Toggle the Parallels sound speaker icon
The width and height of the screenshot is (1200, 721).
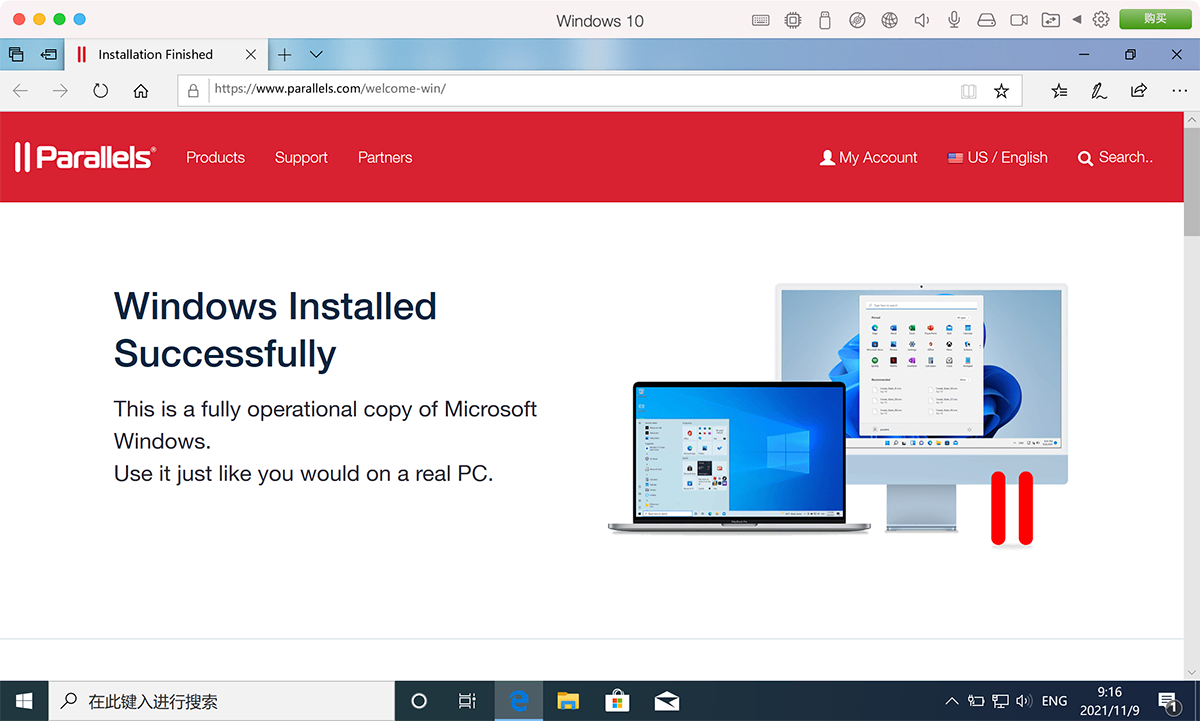922,20
